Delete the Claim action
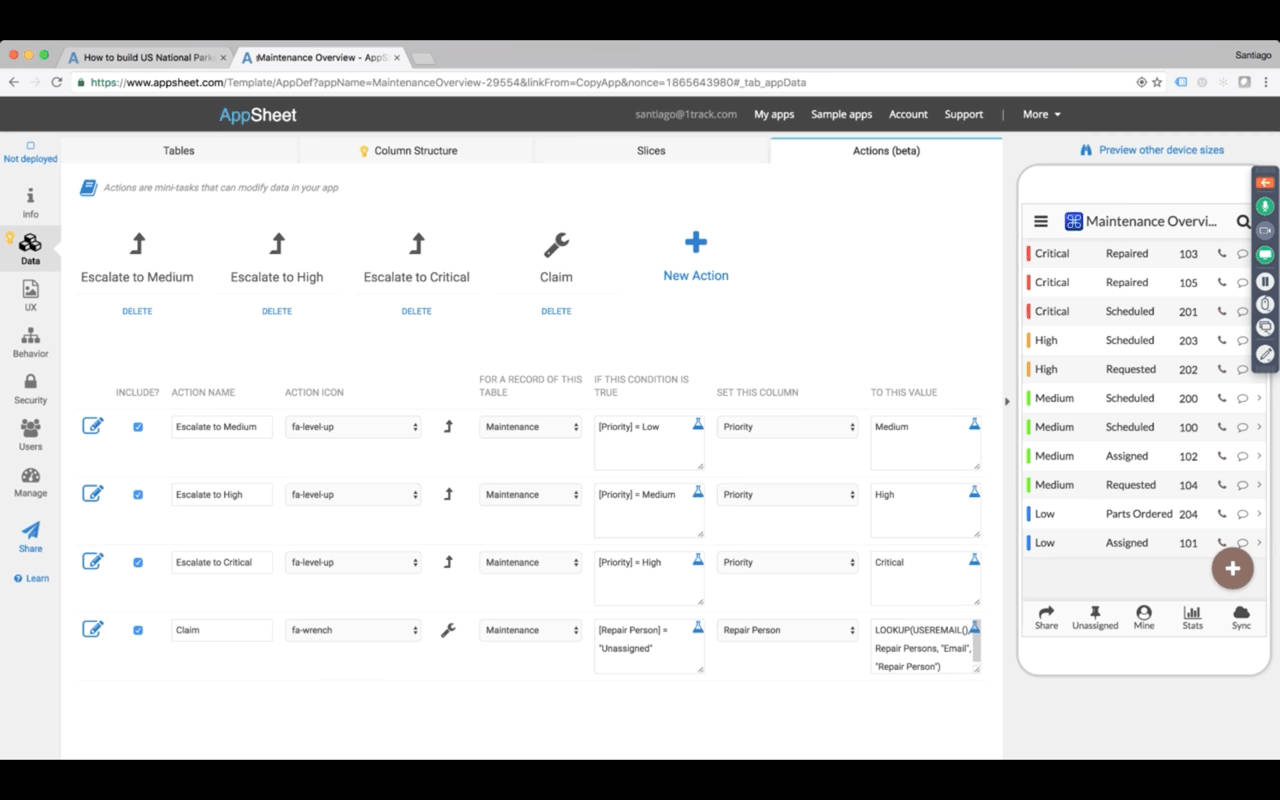 pyautogui.click(x=556, y=311)
